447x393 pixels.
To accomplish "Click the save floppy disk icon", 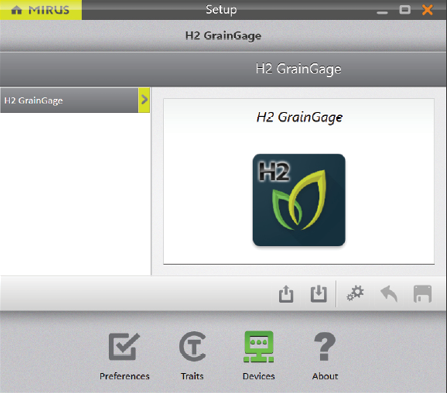I will pos(423,294).
